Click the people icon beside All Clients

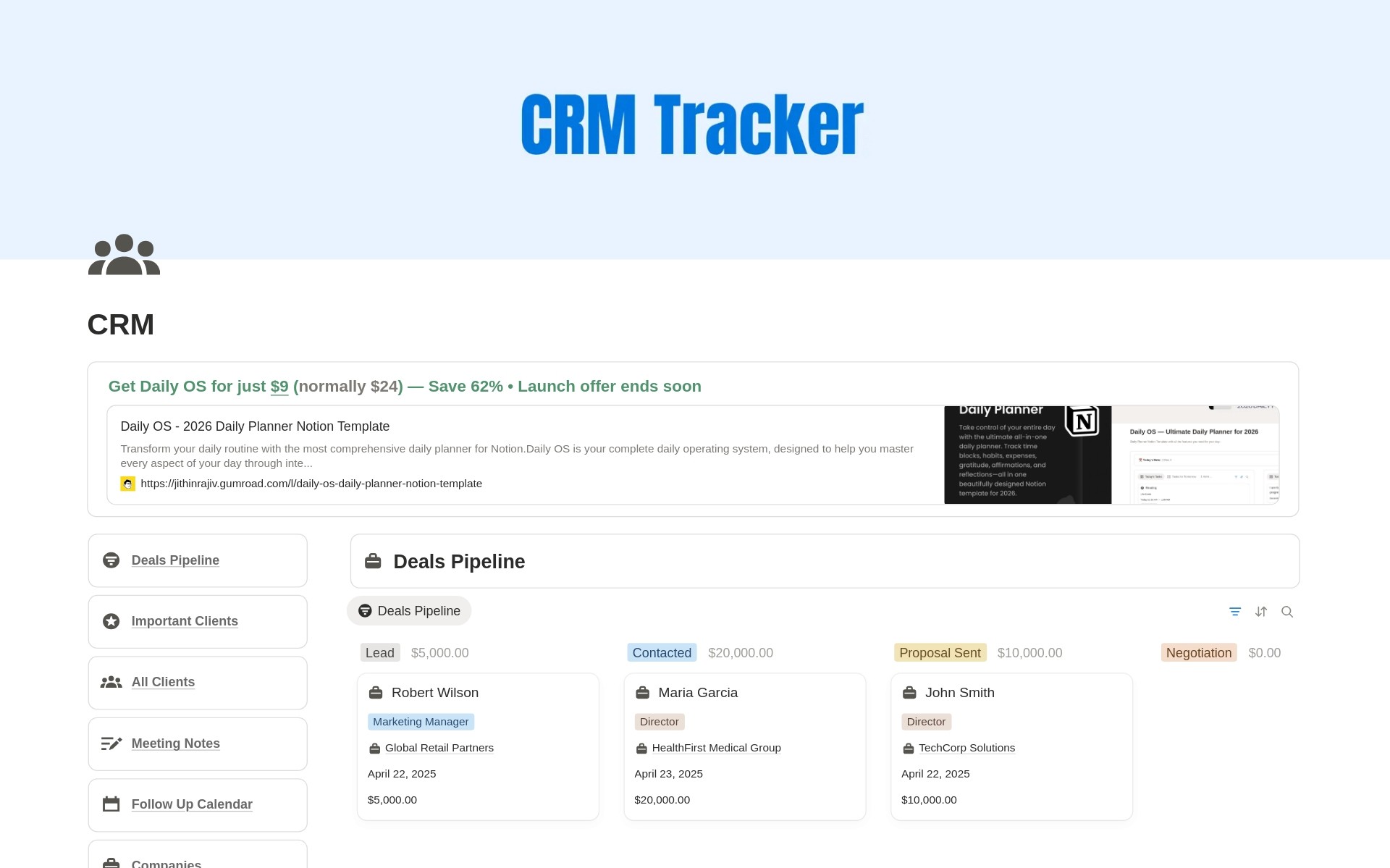click(x=111, y=682)
